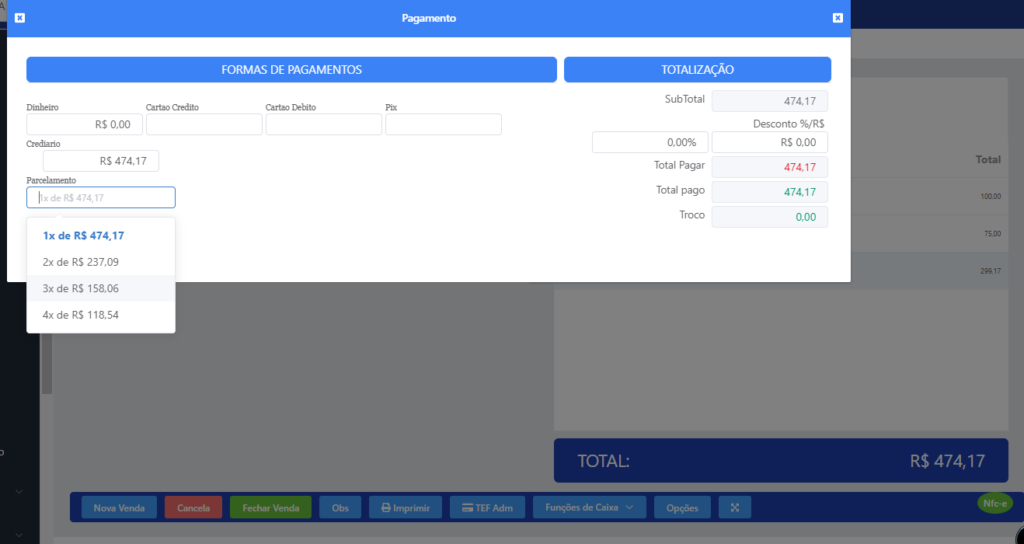Close Pagamento dialog with top-right X
This screenshot has height=544, width=1024.
tap(837, 18)
